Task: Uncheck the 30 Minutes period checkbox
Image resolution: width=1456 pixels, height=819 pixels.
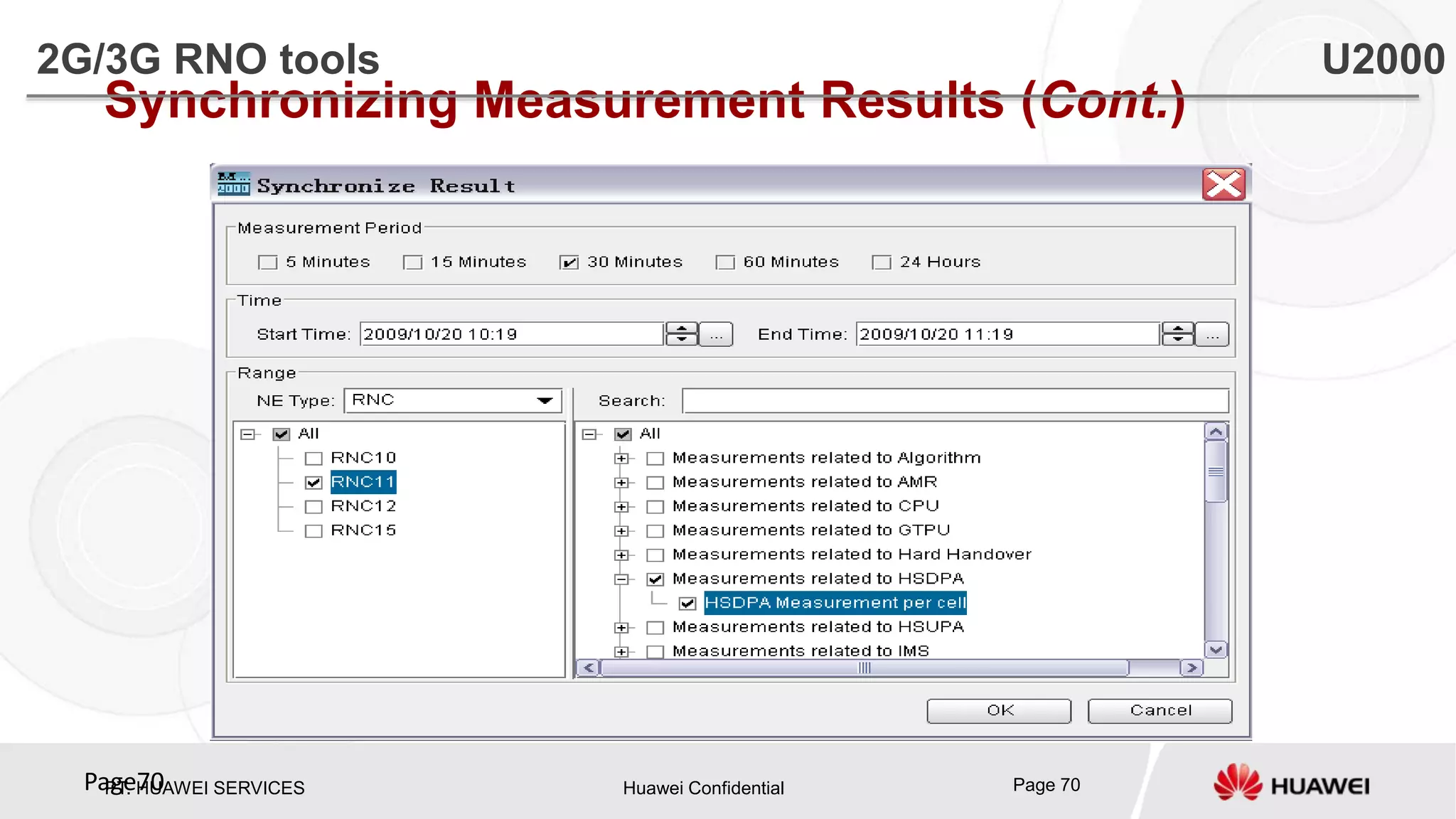Action: pos(569,263)
